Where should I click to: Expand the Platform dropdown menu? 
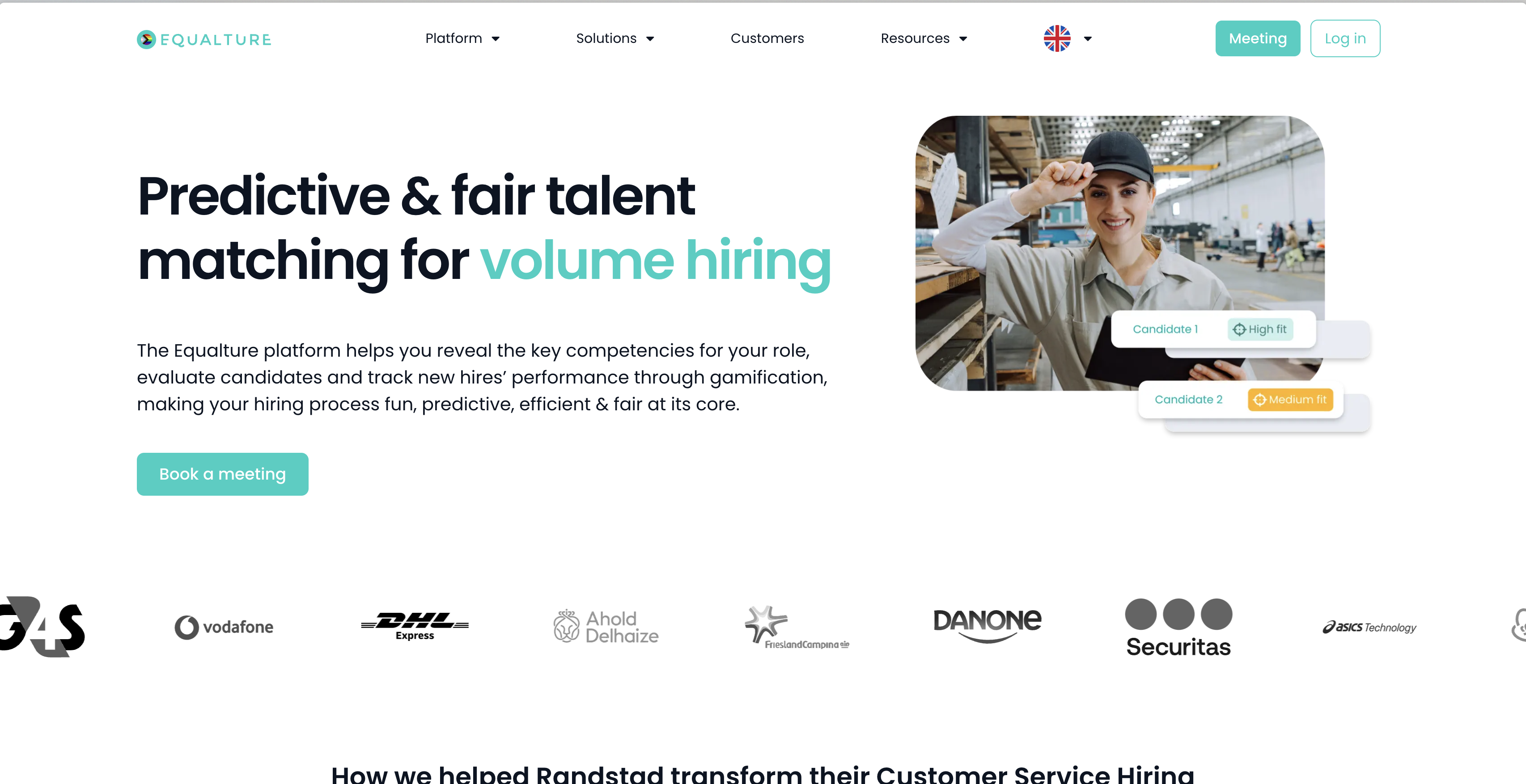461,38
